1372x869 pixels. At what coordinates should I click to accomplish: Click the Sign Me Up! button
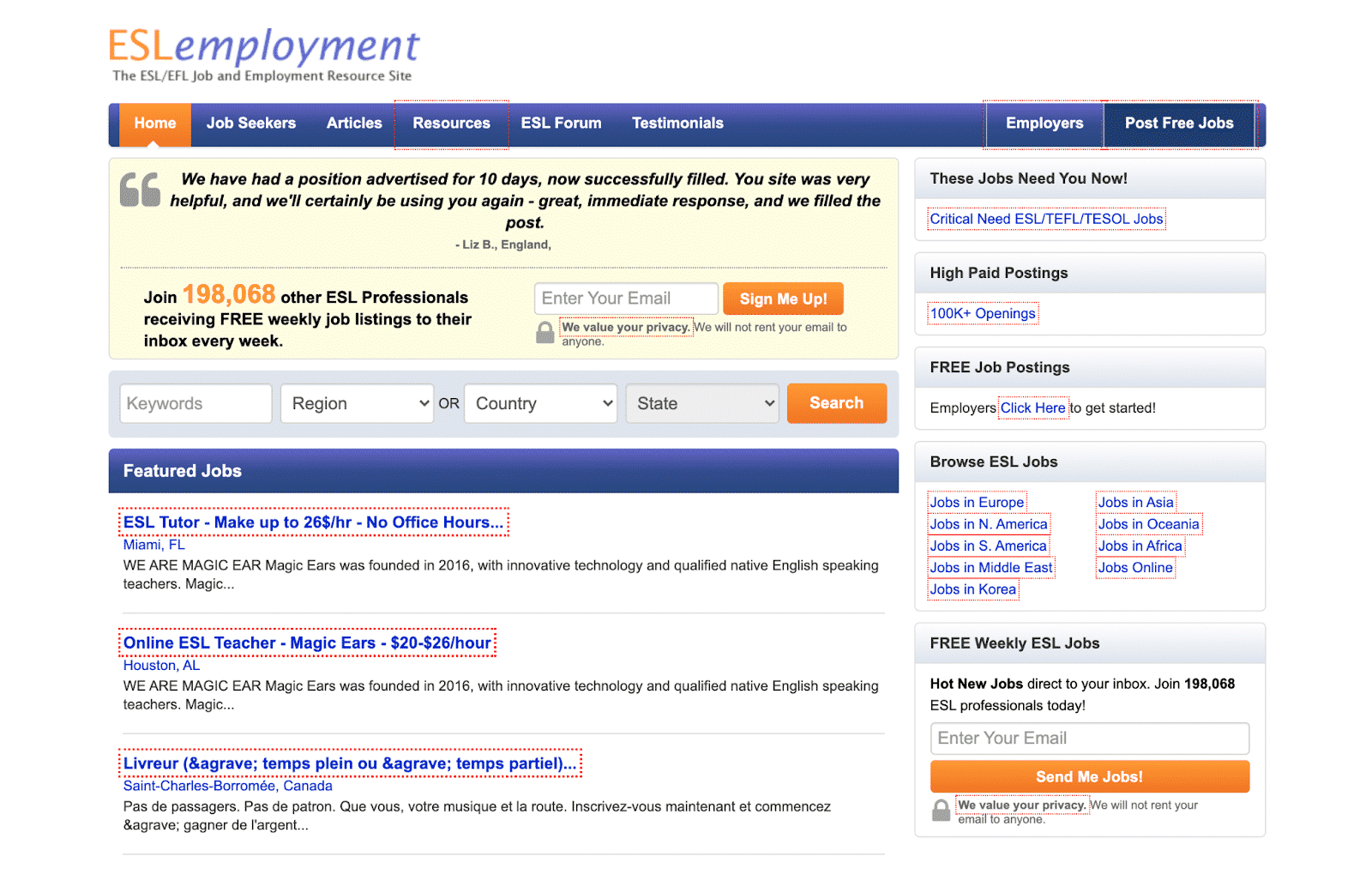click(x=784, y=299)
